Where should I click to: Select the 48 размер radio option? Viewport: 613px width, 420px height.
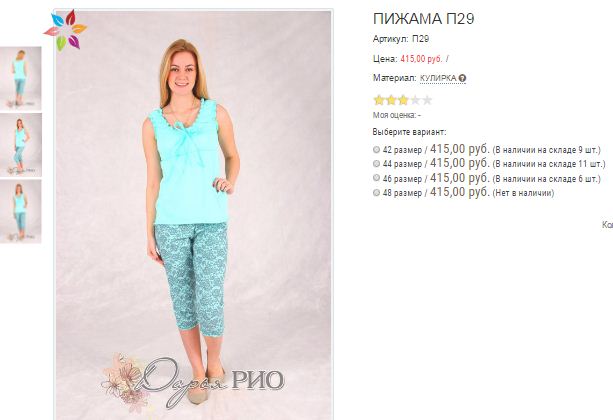pos(376,192)
